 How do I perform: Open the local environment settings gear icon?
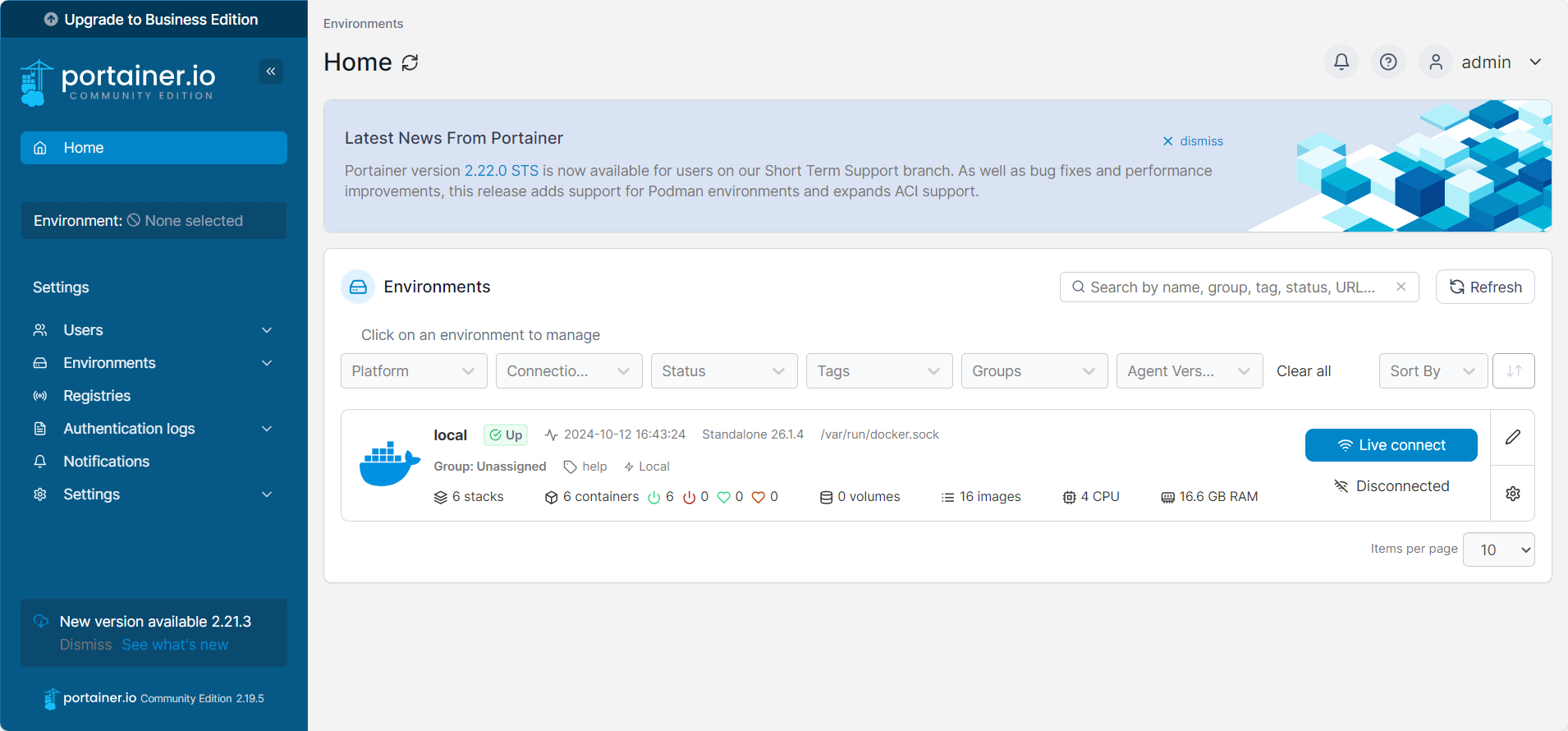(1513, 494)
